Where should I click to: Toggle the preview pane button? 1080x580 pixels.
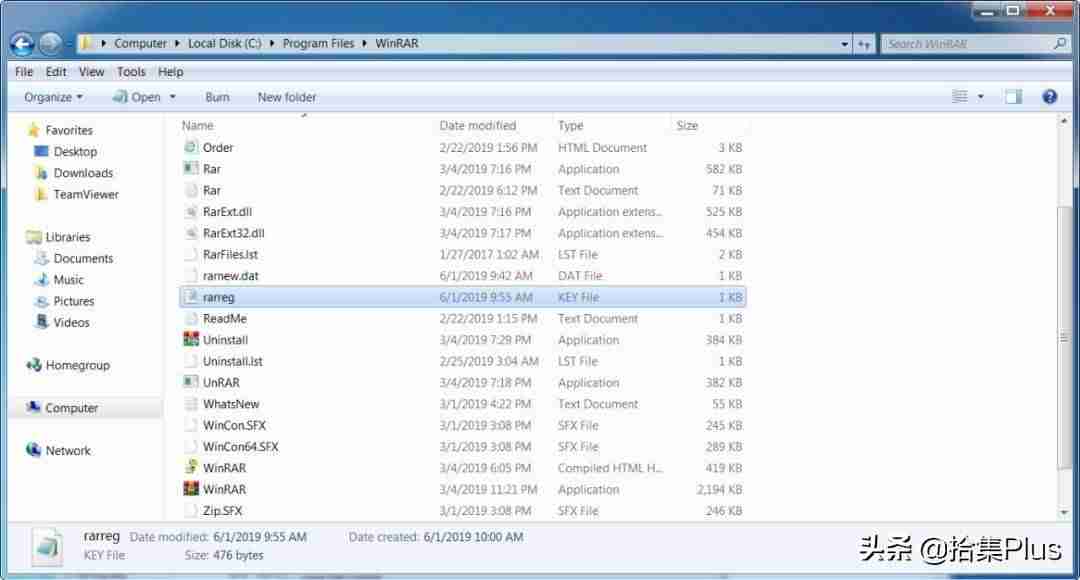(1013, 97)
